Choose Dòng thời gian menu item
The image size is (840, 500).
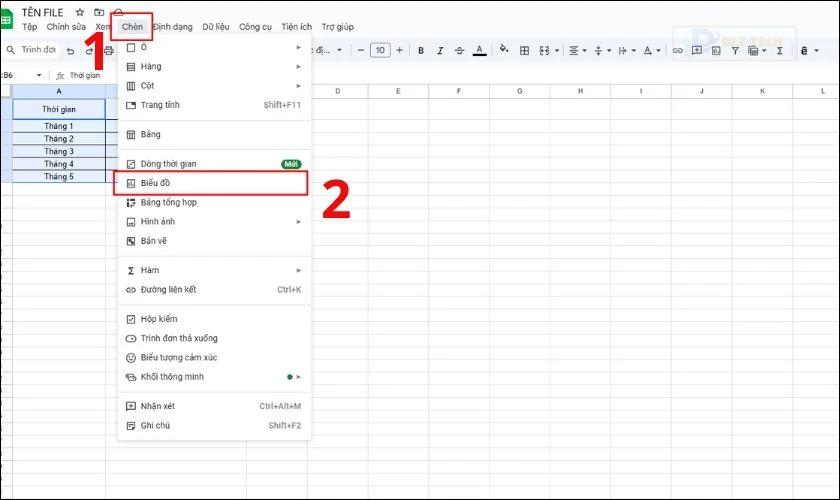(x=214, y=164)
